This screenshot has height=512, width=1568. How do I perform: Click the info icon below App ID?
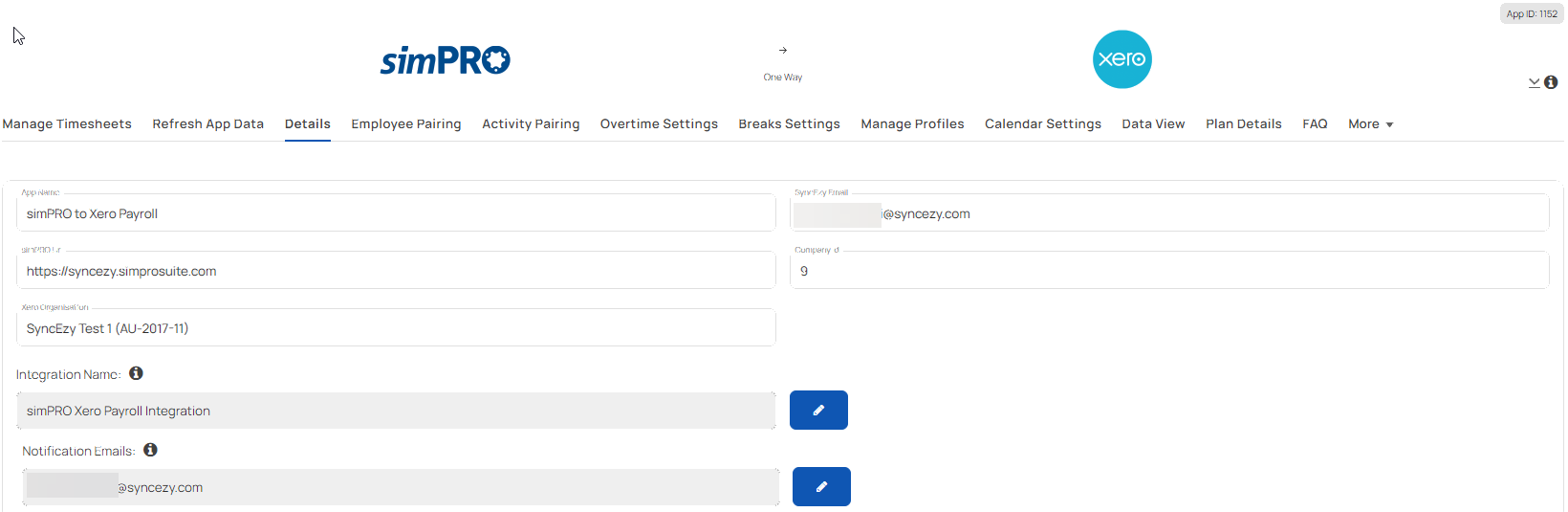[1551, 82]
